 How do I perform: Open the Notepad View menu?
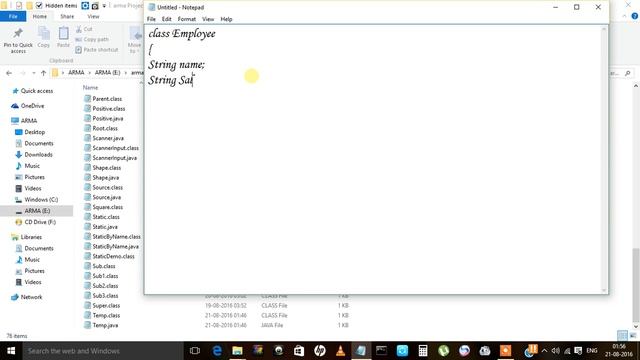click(208, 19)
